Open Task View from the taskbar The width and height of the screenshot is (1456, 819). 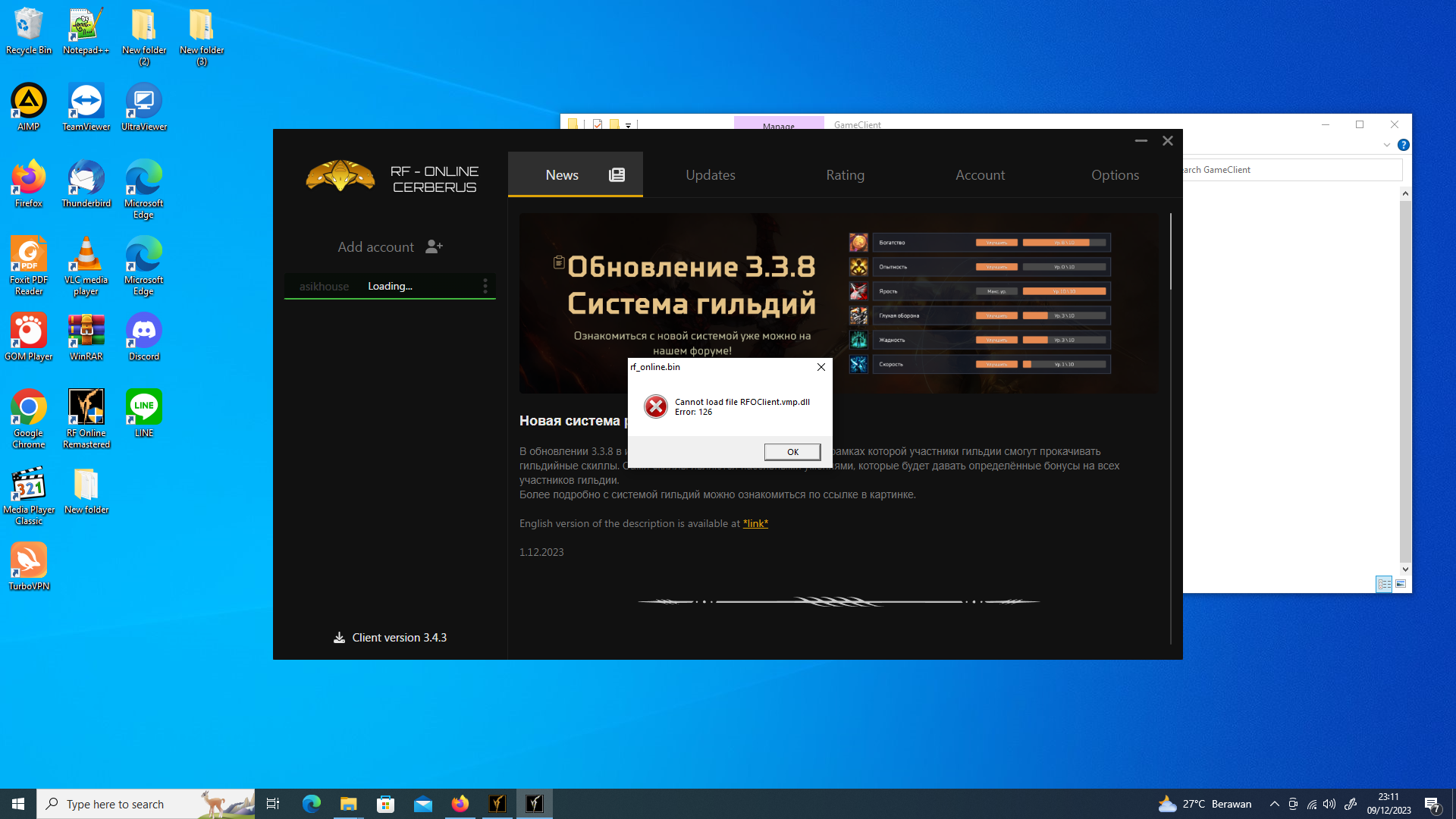[273, 804]
